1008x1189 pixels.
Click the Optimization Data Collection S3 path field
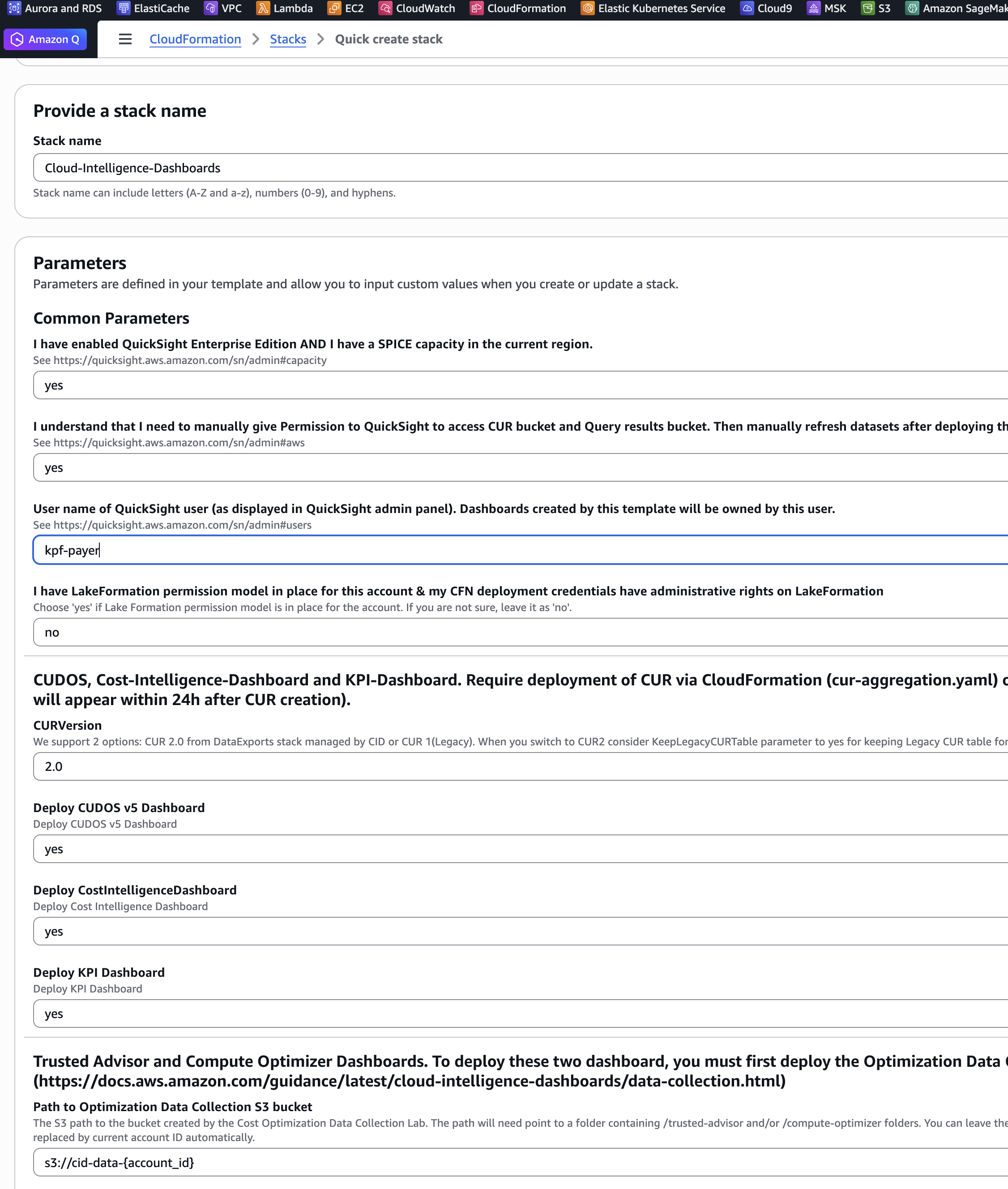[514, 1163]
